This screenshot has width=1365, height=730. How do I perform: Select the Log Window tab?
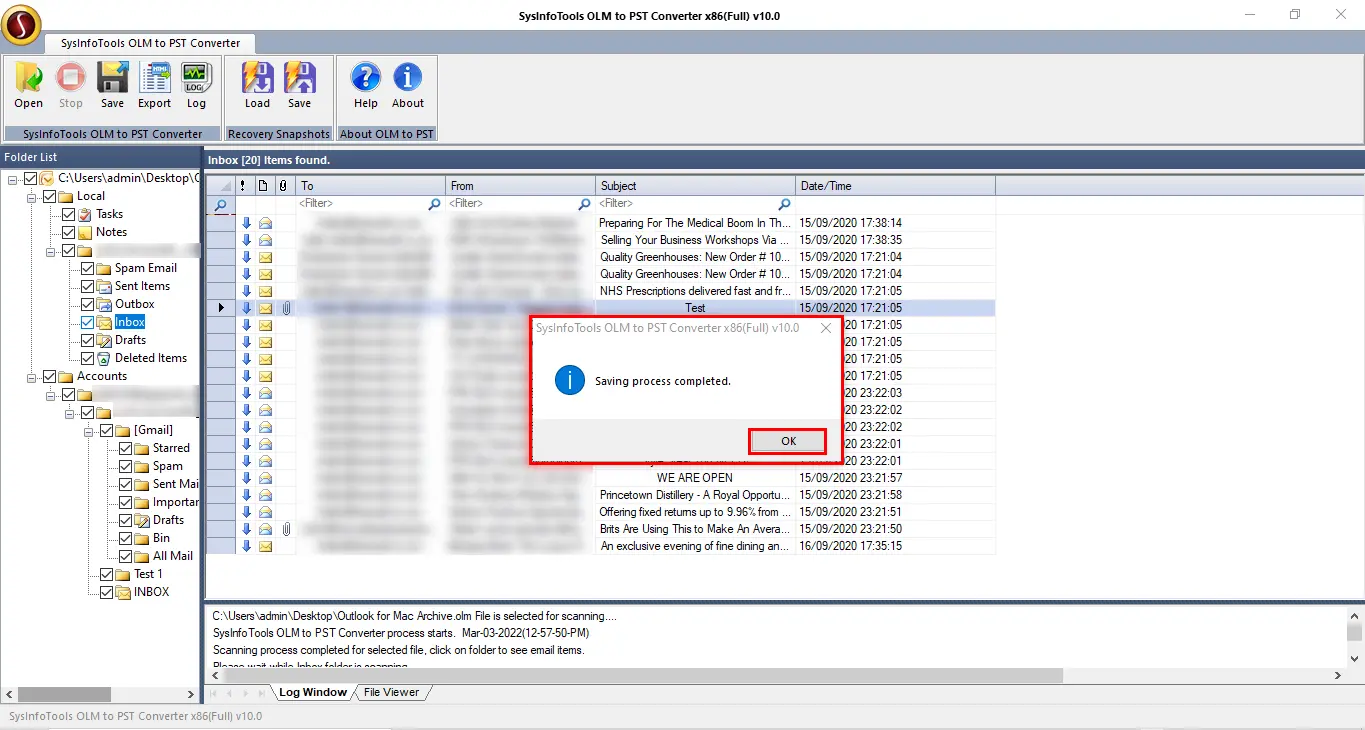coord(312,692)
